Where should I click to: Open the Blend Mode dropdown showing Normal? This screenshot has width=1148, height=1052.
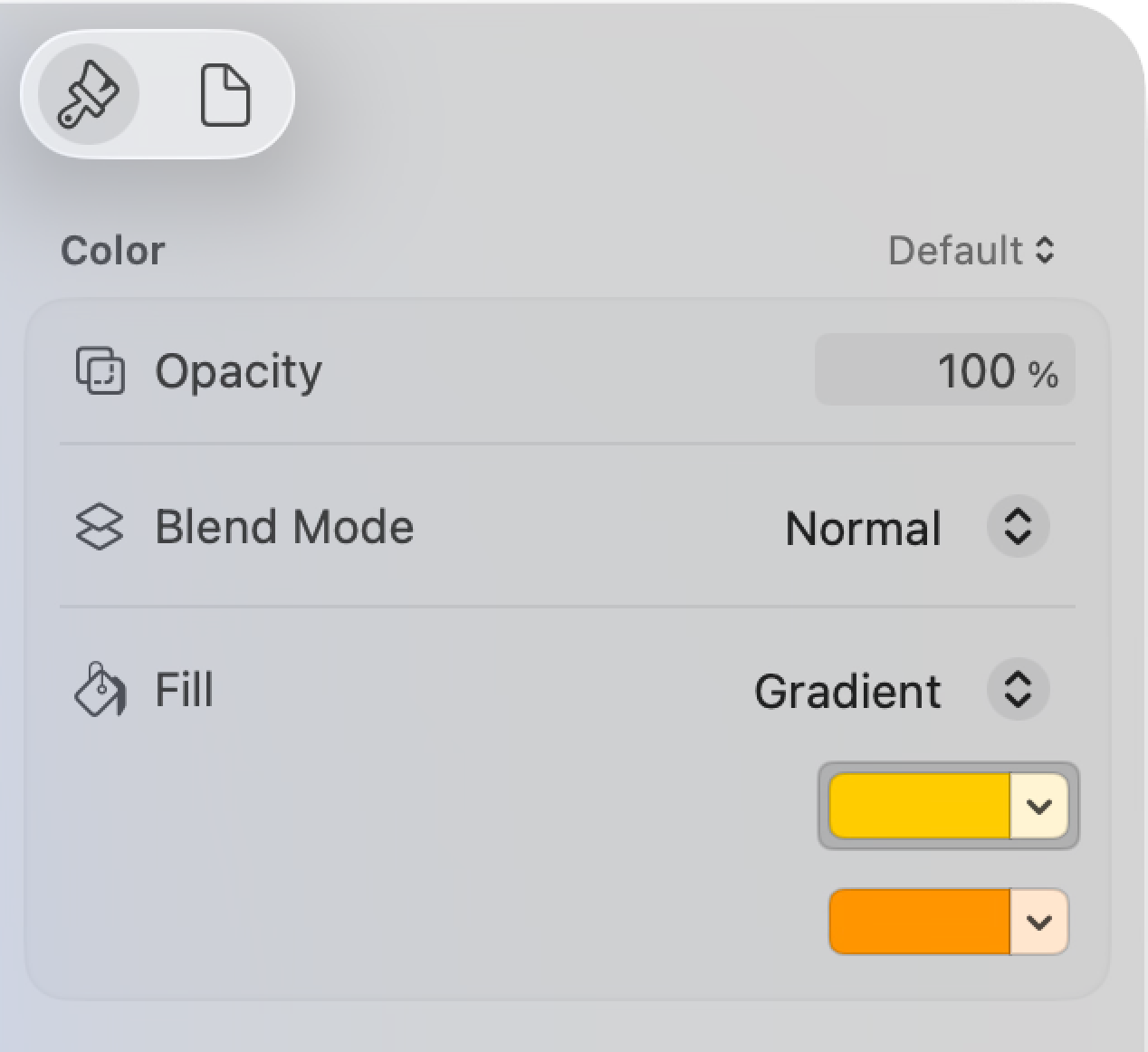[x=1016, y=527]
